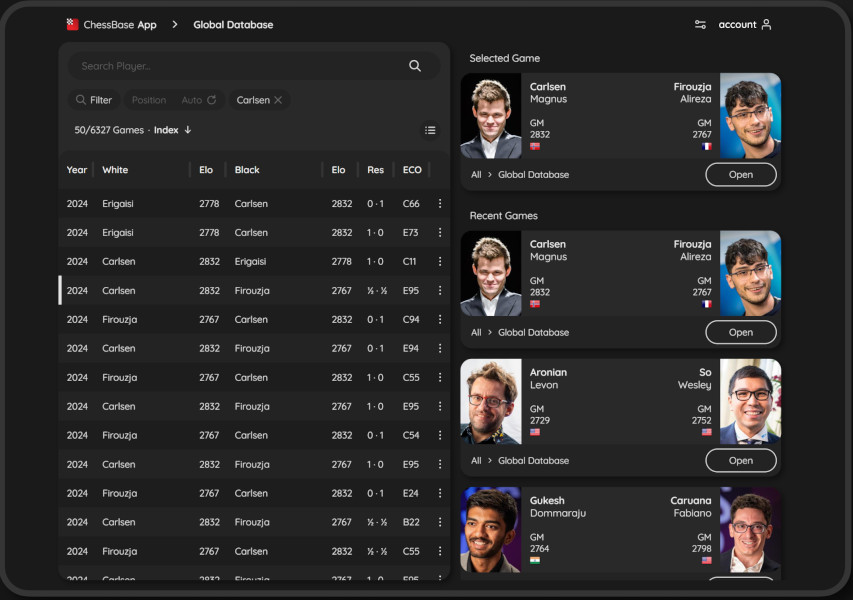This screenshot has width=853, height=600.
Task: Open the kebab menu on the first Erigaisi game row
Action: tap(439, 203)
